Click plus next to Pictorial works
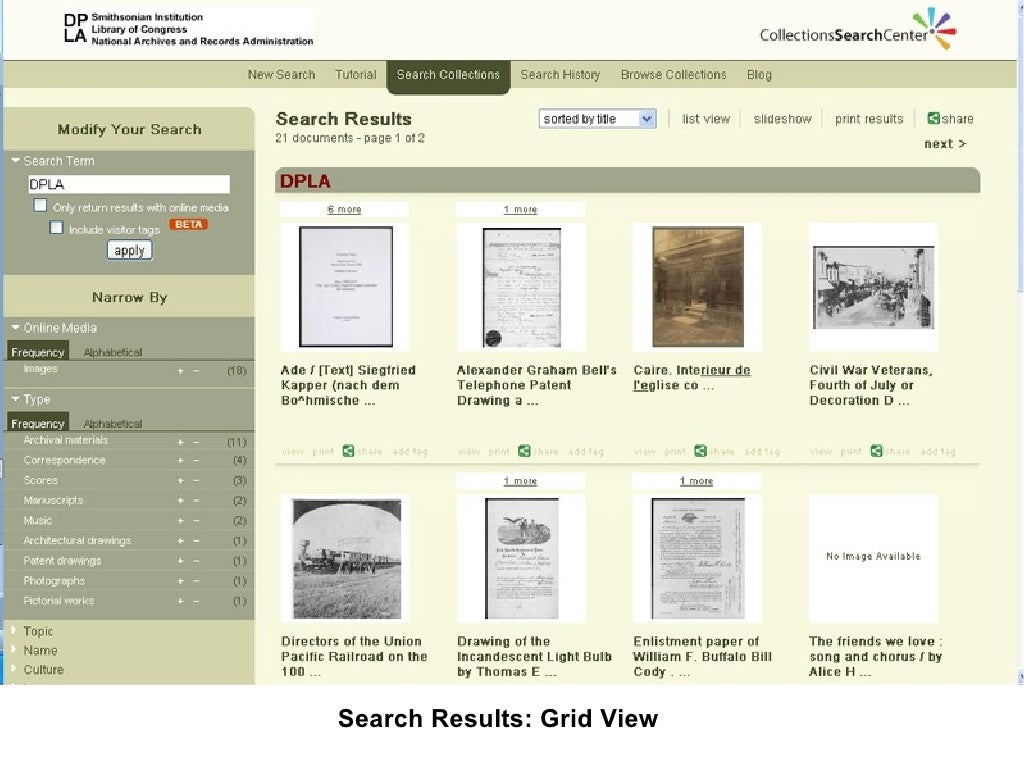 tap(180, 601)
